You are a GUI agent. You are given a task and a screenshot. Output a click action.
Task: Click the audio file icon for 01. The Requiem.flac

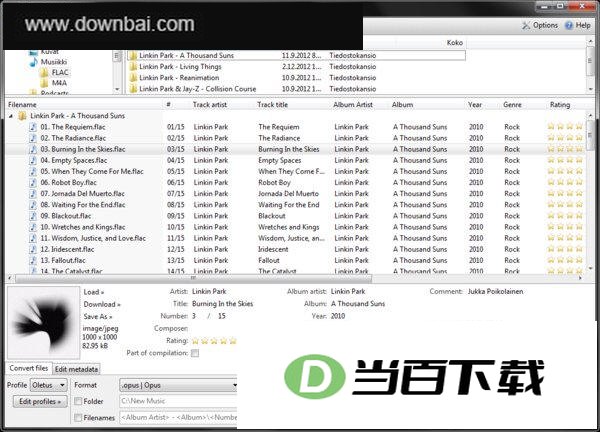click(34, 127)
